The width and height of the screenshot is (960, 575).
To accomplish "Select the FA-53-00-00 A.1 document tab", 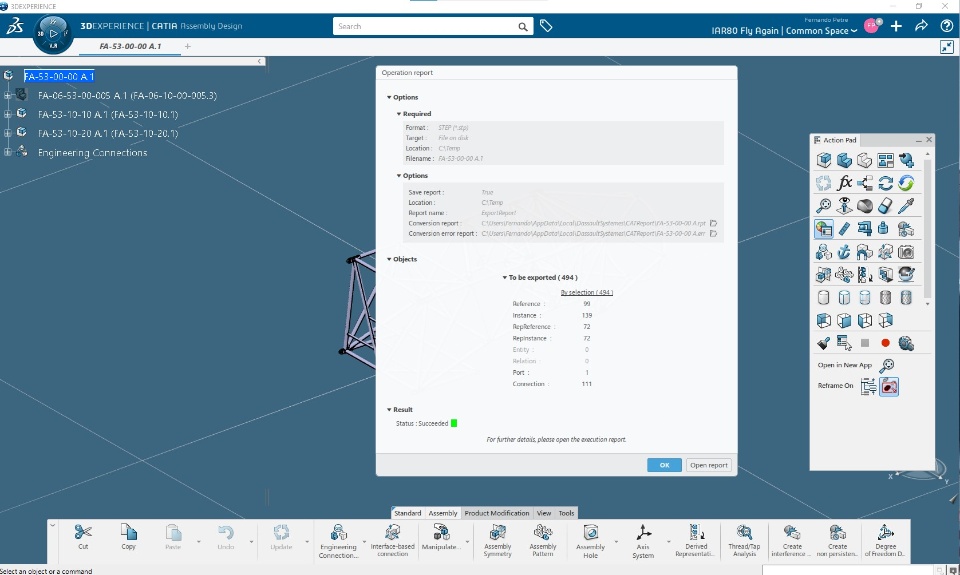I will point(130,46).
